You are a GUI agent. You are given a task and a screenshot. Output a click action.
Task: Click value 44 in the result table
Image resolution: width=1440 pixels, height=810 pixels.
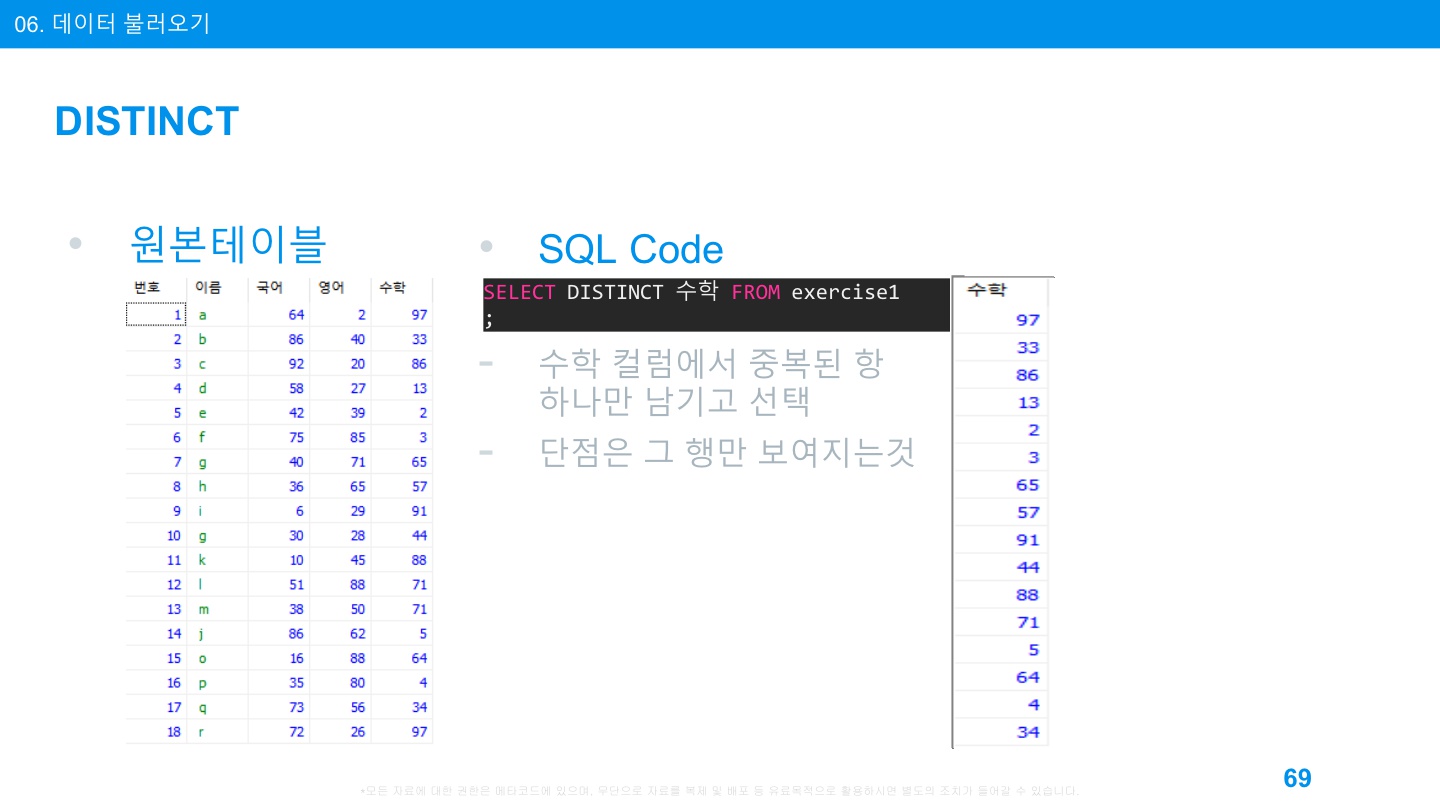pos(1028,567)
